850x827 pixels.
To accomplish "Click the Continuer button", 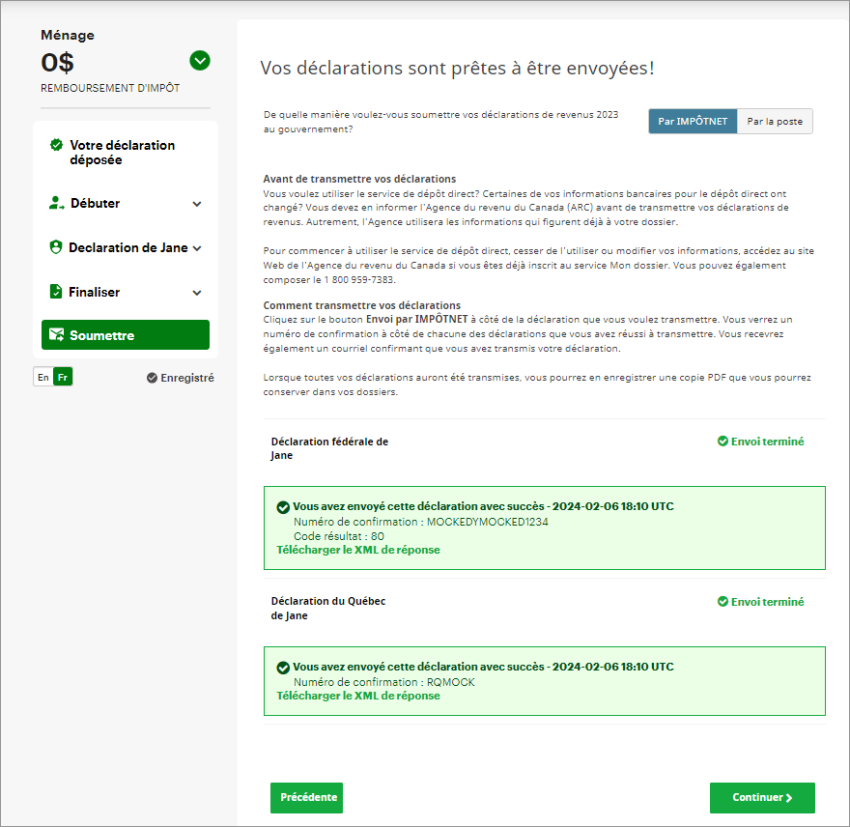I will [762, 798].
